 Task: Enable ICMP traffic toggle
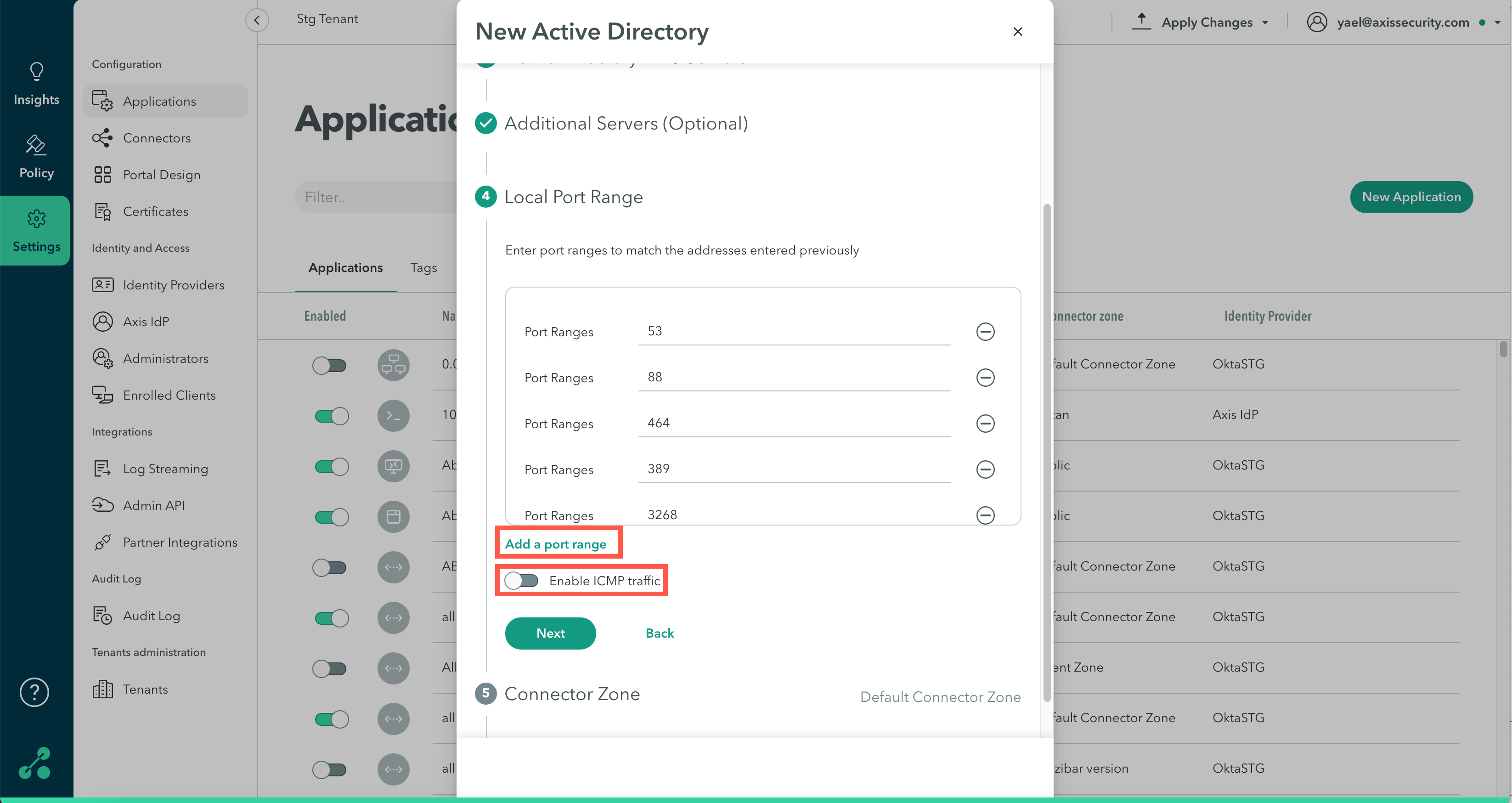(521, 581)
